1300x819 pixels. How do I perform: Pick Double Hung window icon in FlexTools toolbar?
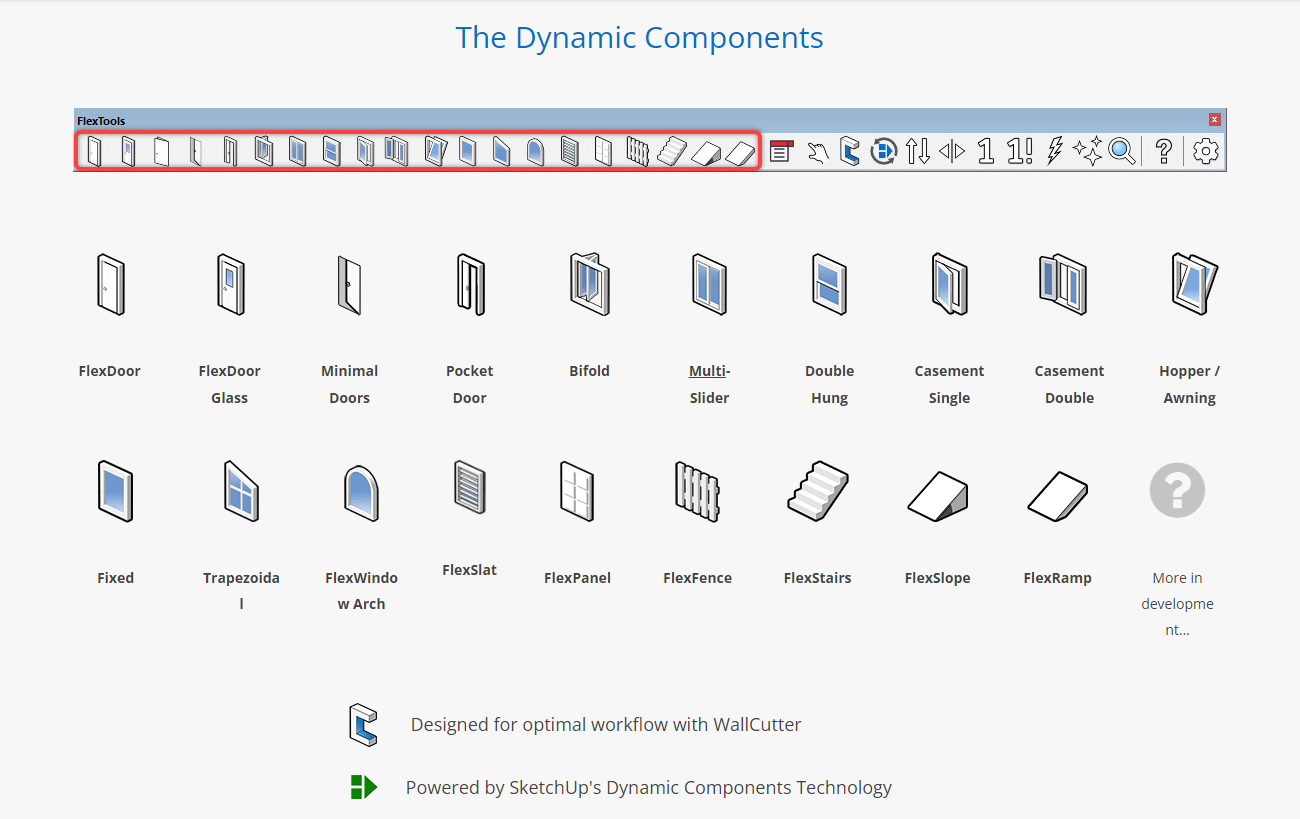pyautogui.click(x=331, y=151)
